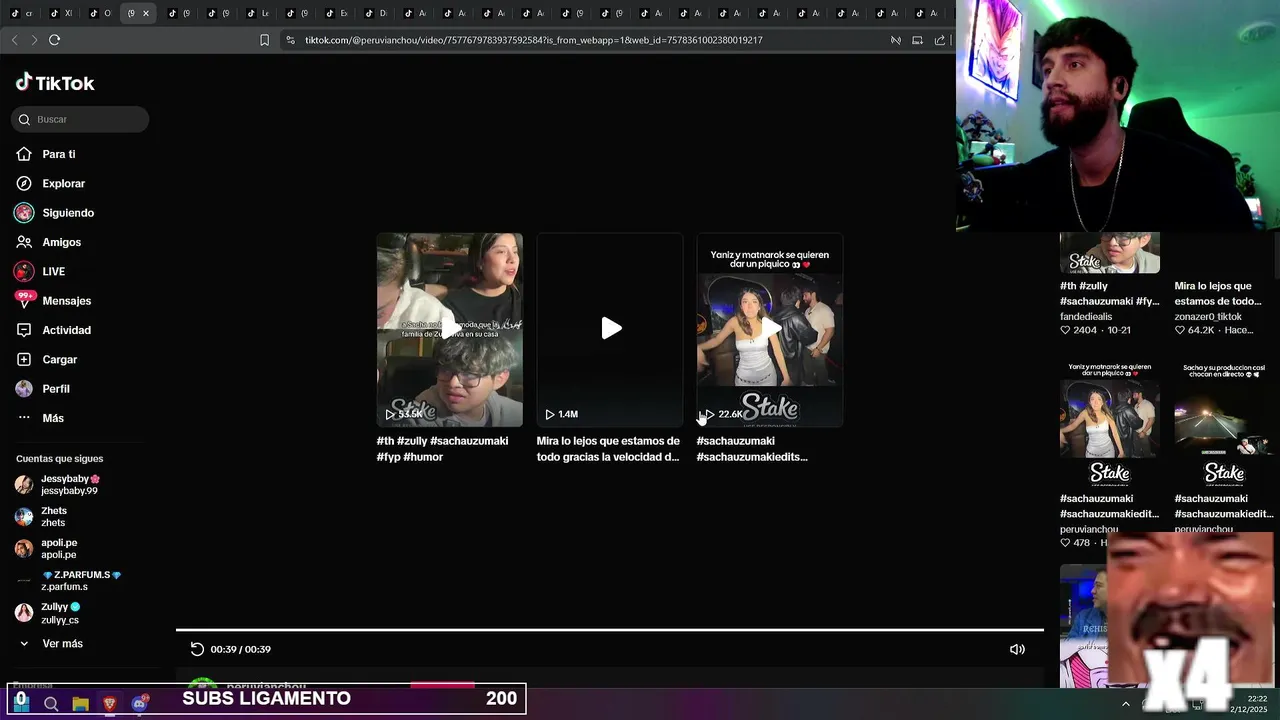The width and height of the screenshot is (1280, 720).
Task: Open the TikTok home logo
Action: 55,83
